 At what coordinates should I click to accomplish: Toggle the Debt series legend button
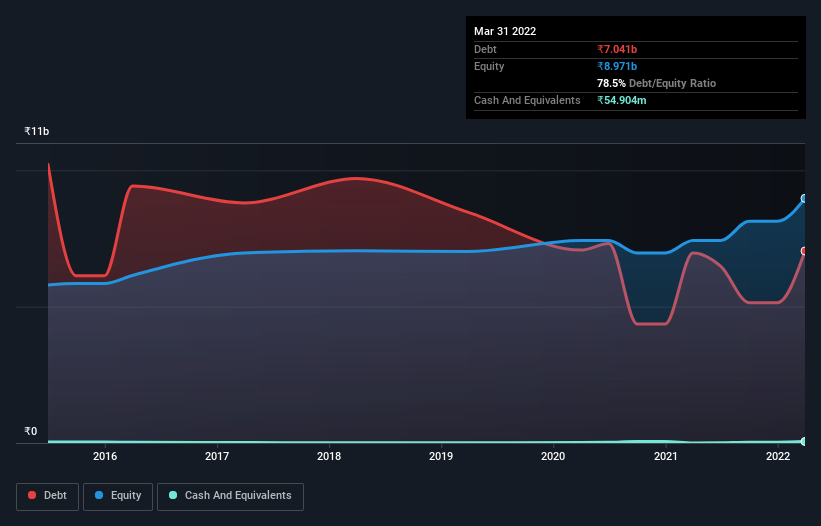47,496
